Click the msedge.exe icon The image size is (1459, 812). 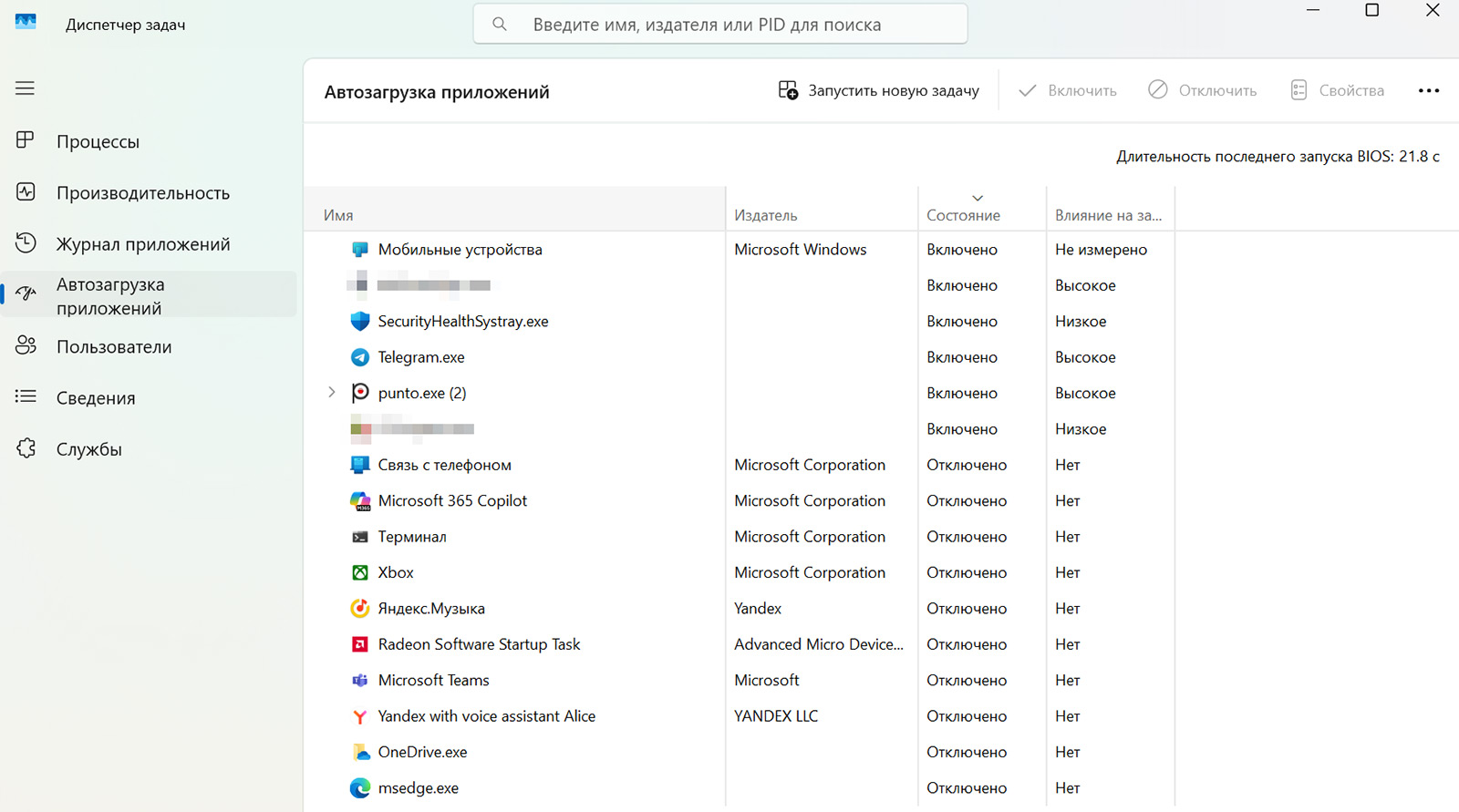[x=360, y=788]
